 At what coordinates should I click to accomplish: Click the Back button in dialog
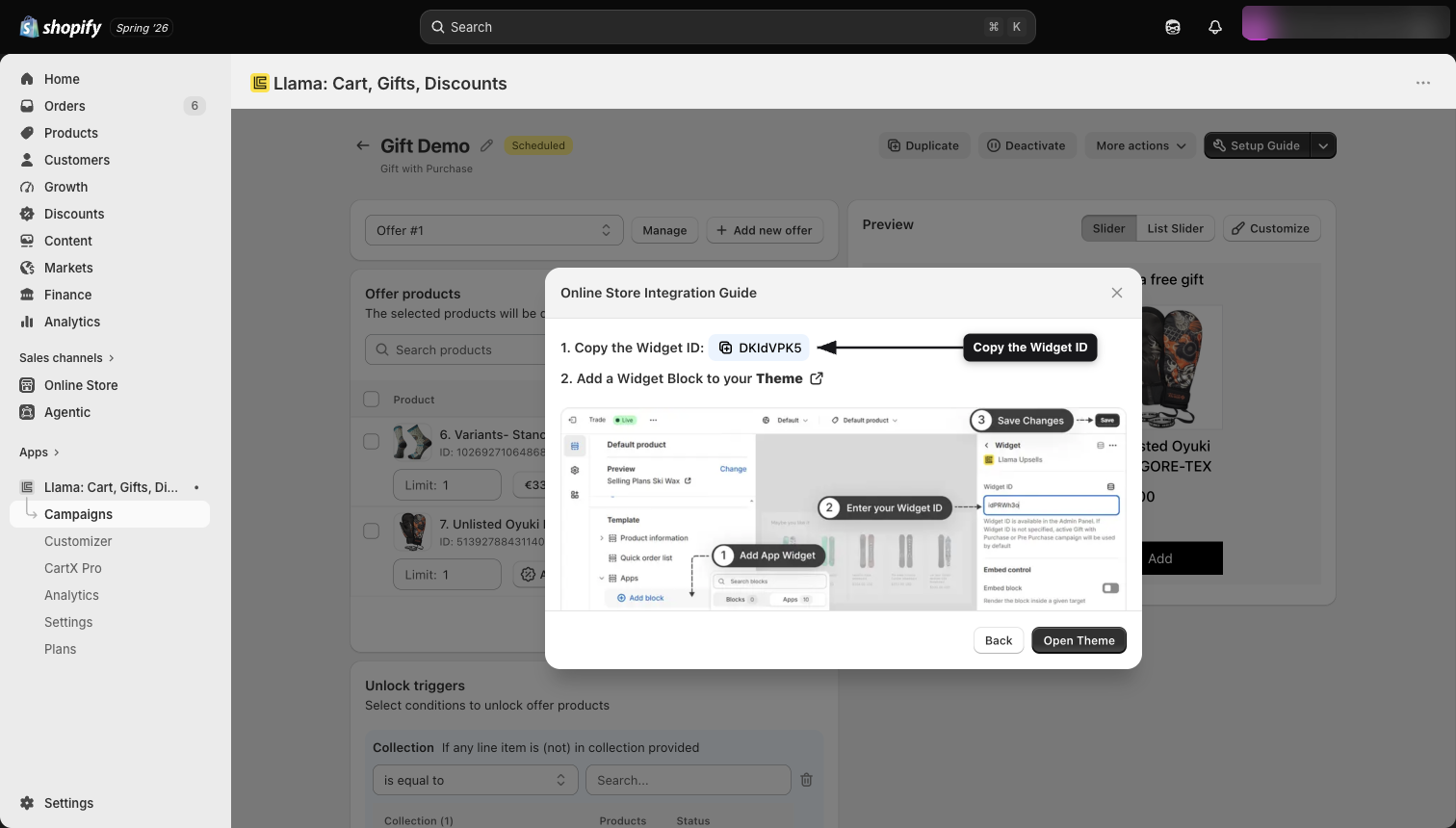(x=999, y=640)
